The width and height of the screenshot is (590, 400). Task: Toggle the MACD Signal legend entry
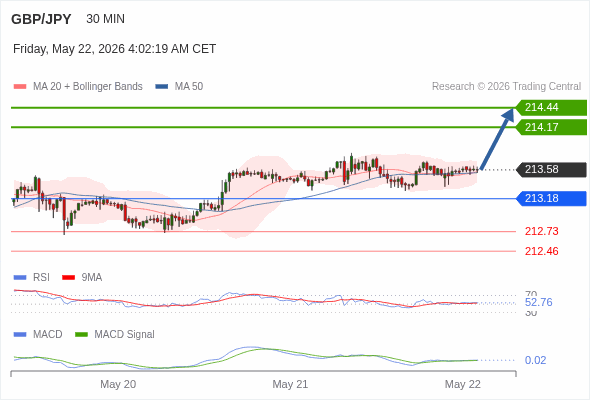(115, 335)
